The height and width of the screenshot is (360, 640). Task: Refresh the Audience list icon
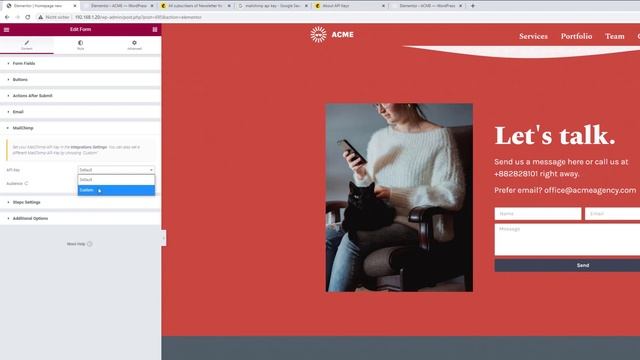coord(26,184)
